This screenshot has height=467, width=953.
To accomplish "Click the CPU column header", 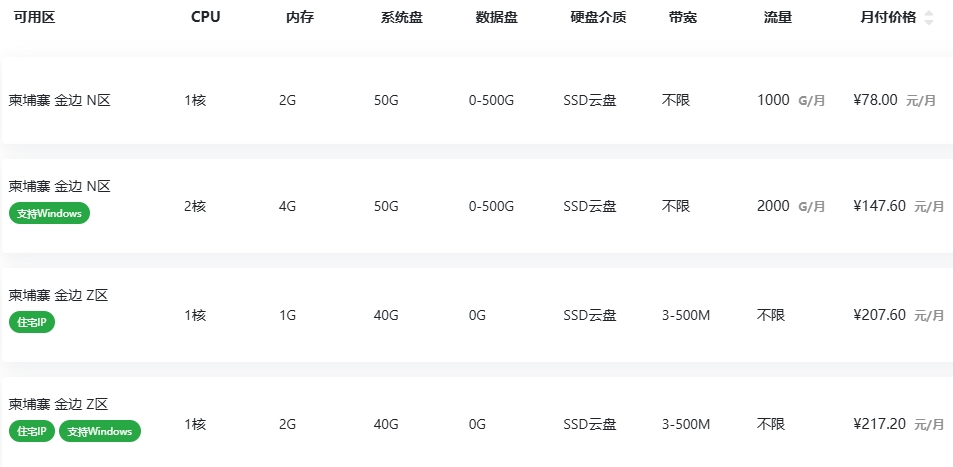I will 205,18.
